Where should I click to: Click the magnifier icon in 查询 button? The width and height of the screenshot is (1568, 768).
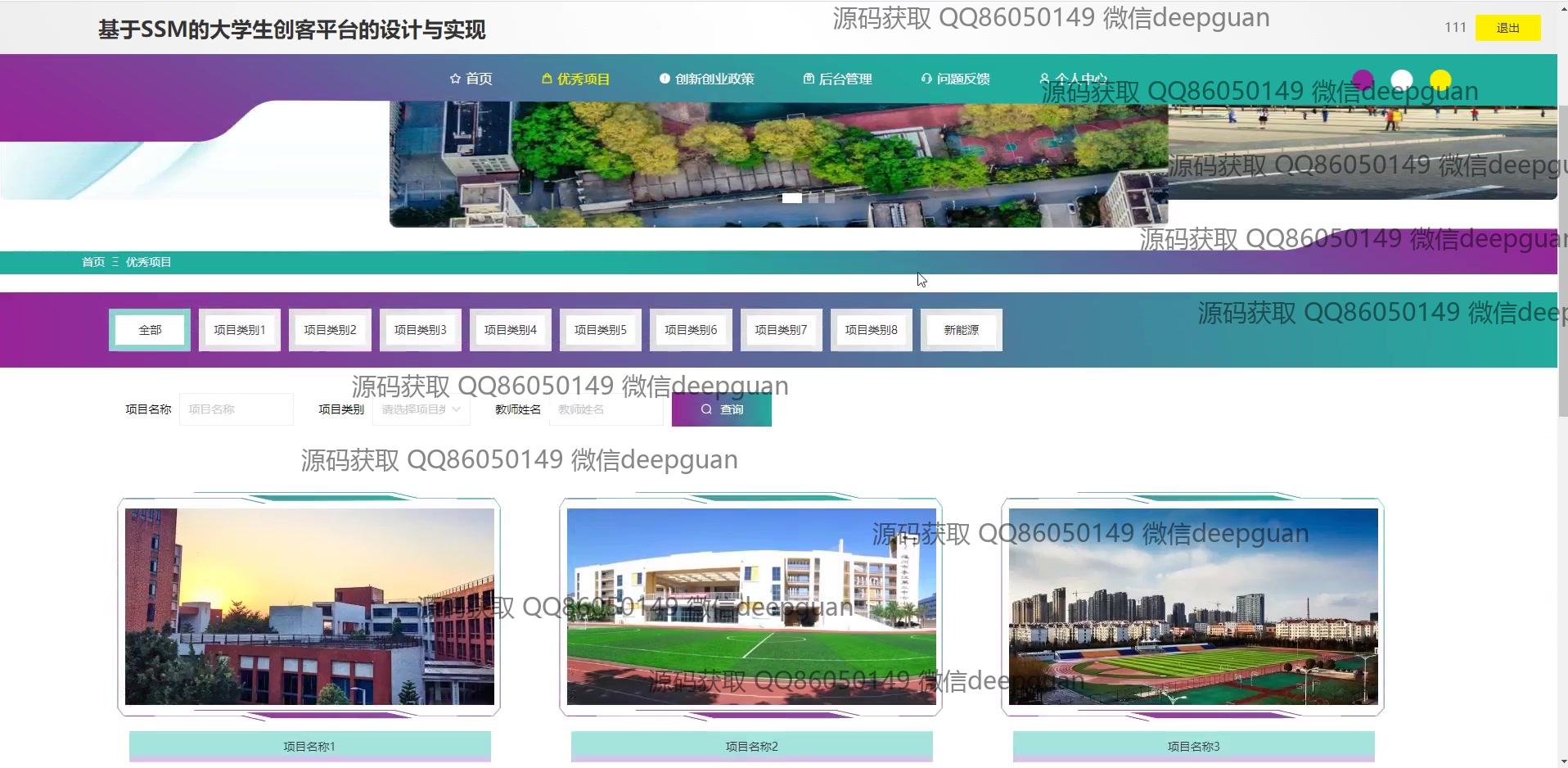pyautogui.click(x=706, y=409)
